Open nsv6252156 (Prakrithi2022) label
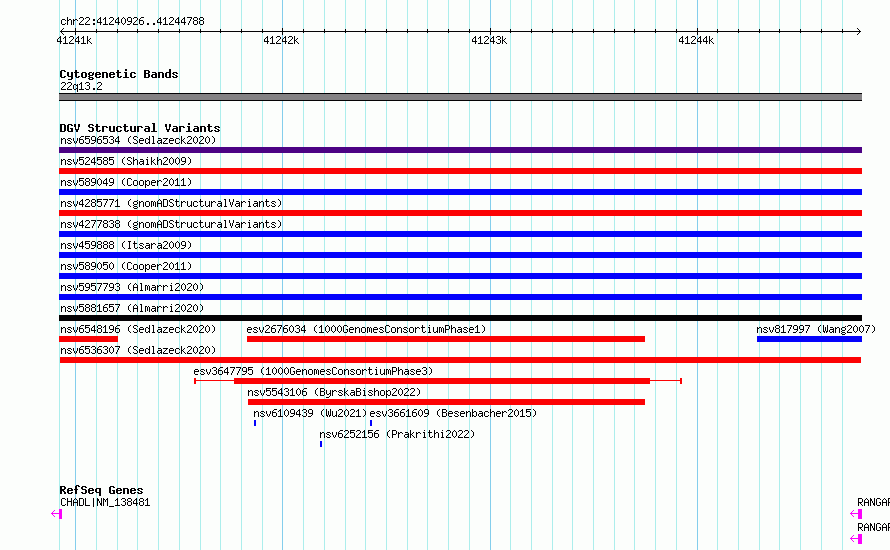 point(397,434)
